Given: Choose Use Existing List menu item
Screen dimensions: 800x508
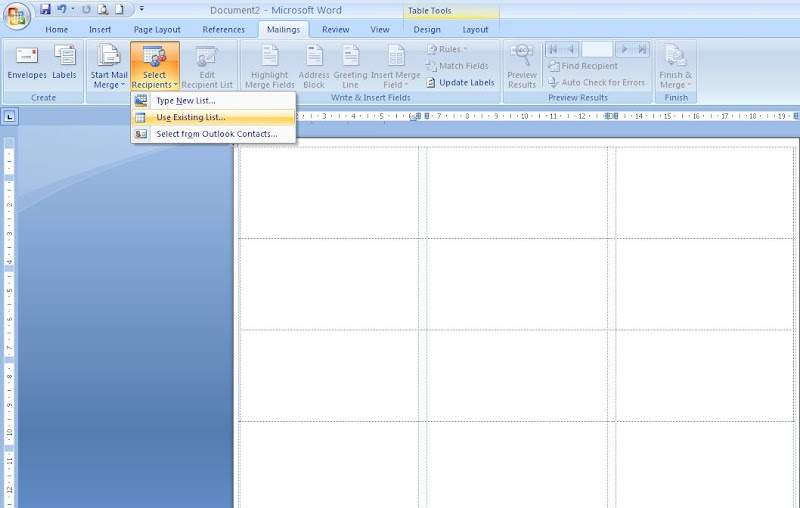Looking at the screenshot, I should [x=213, y=117].
